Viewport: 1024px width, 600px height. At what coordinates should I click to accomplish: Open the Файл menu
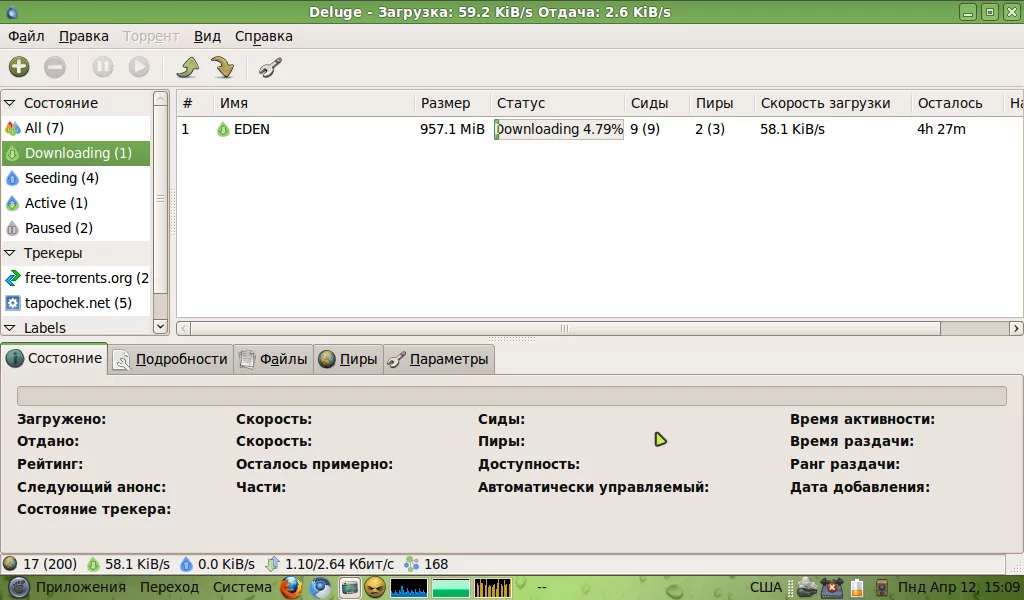click(26, 37)
